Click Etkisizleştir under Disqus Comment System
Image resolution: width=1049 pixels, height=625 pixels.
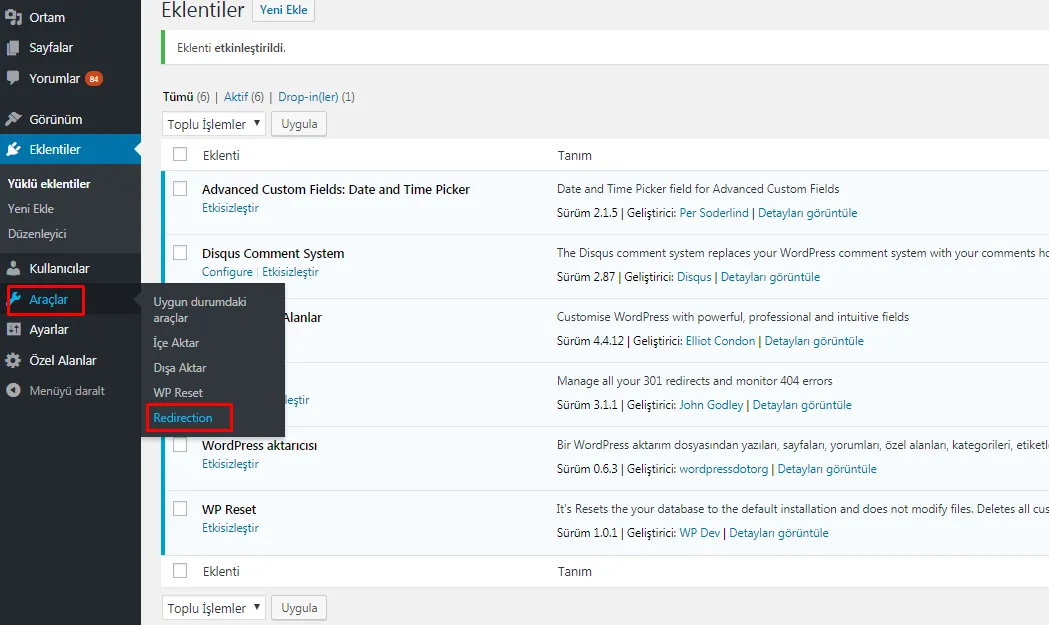click(290, 272)
